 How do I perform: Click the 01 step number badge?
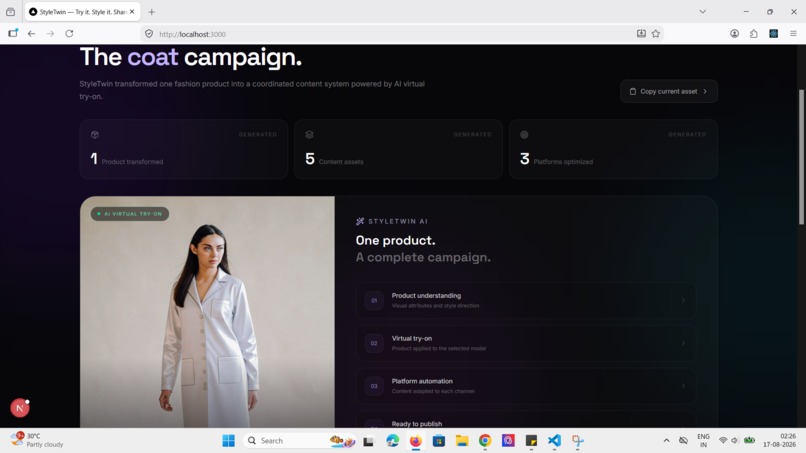click(x=374, y=300)
